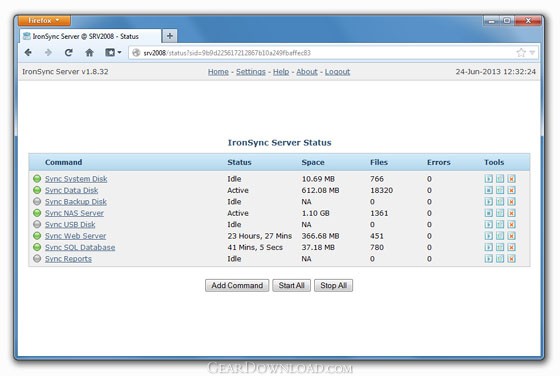
Task: Click the Stop All button
Action: pyautogui.click(x=334, y=285)
